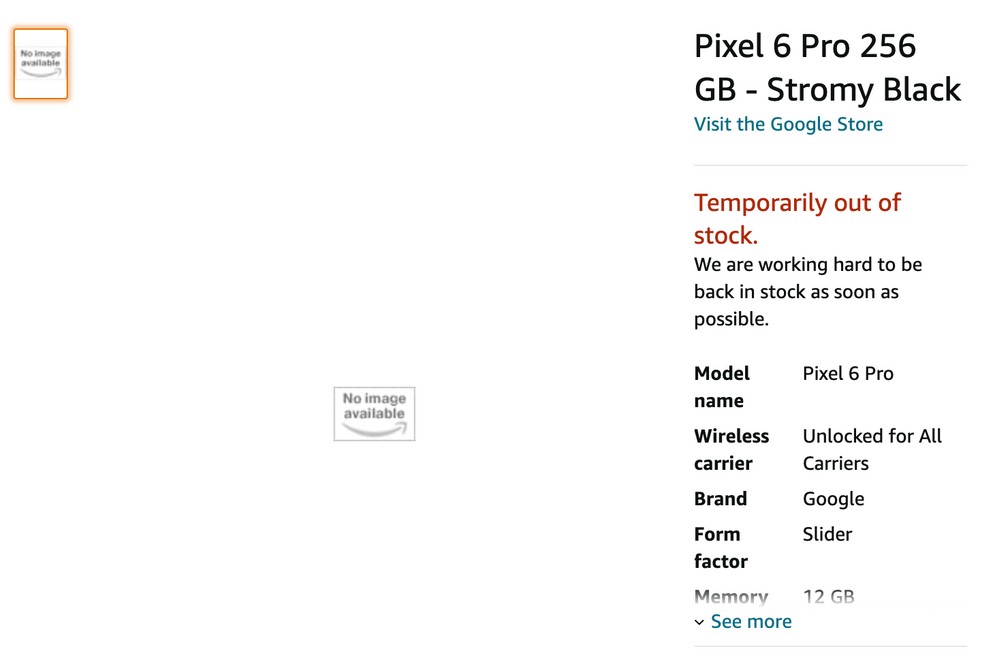Screen dimensions: 1000x655
Task: Click the Amazon smile in main placeholder
Action: pos(374,430)
